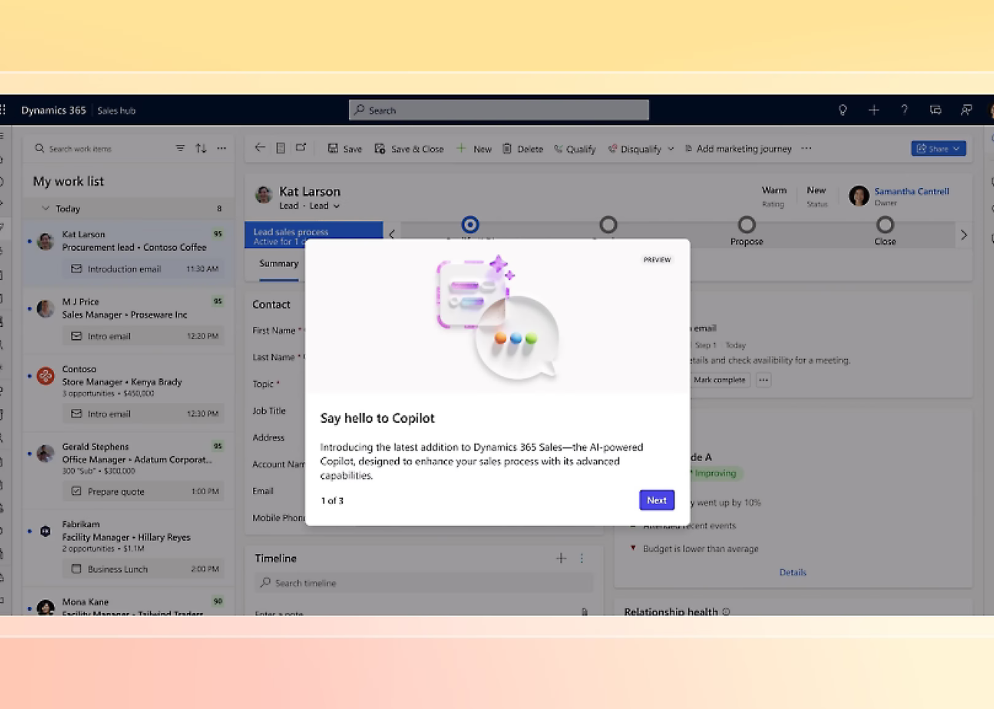Click Delete in the command bar
Image resolution: width=994 pixels, height=709 pixels.
pyautogui.click(x=522, y=149)
